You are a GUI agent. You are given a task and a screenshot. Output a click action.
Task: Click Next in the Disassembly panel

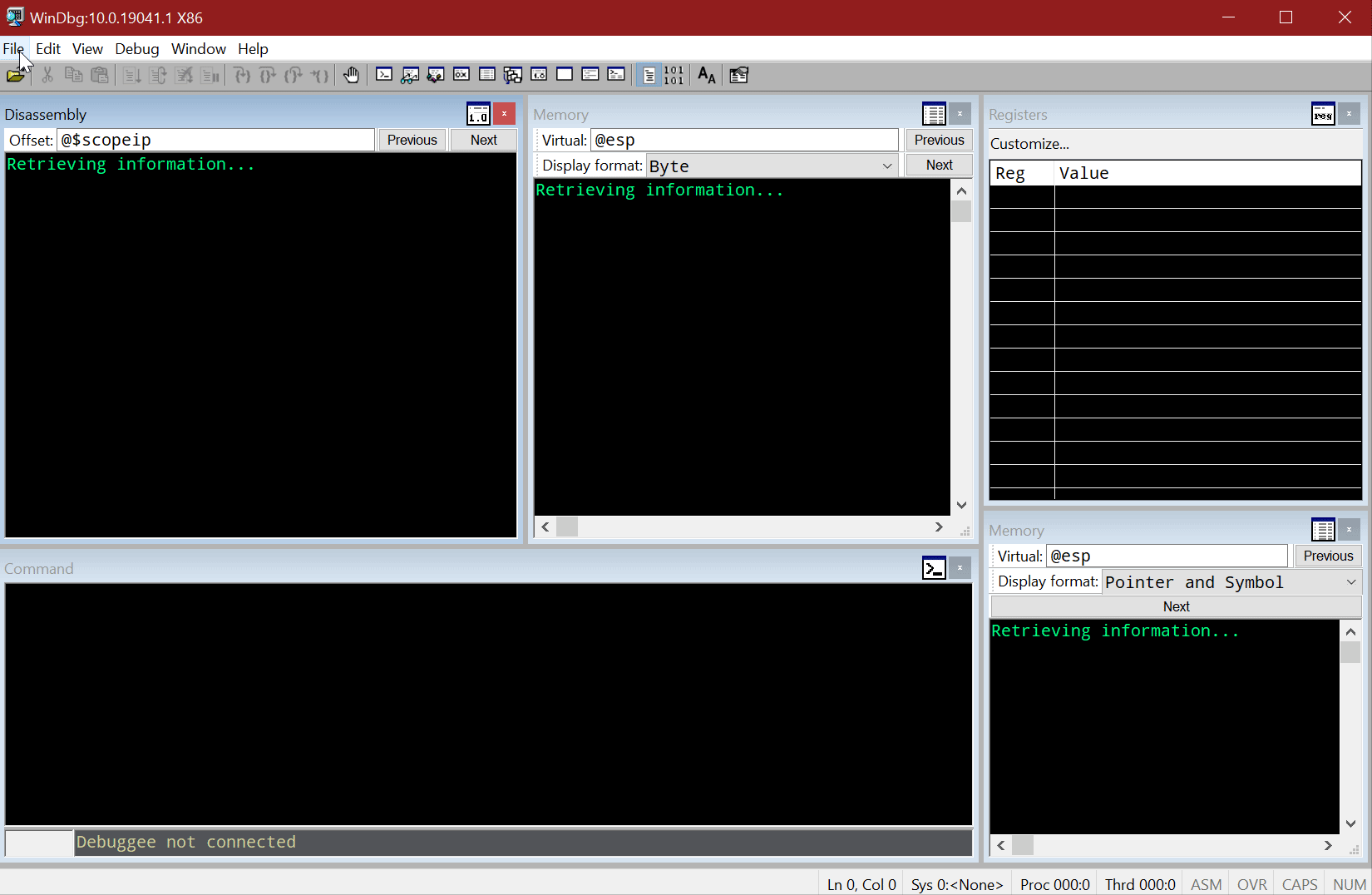click(x=484, y=140)
